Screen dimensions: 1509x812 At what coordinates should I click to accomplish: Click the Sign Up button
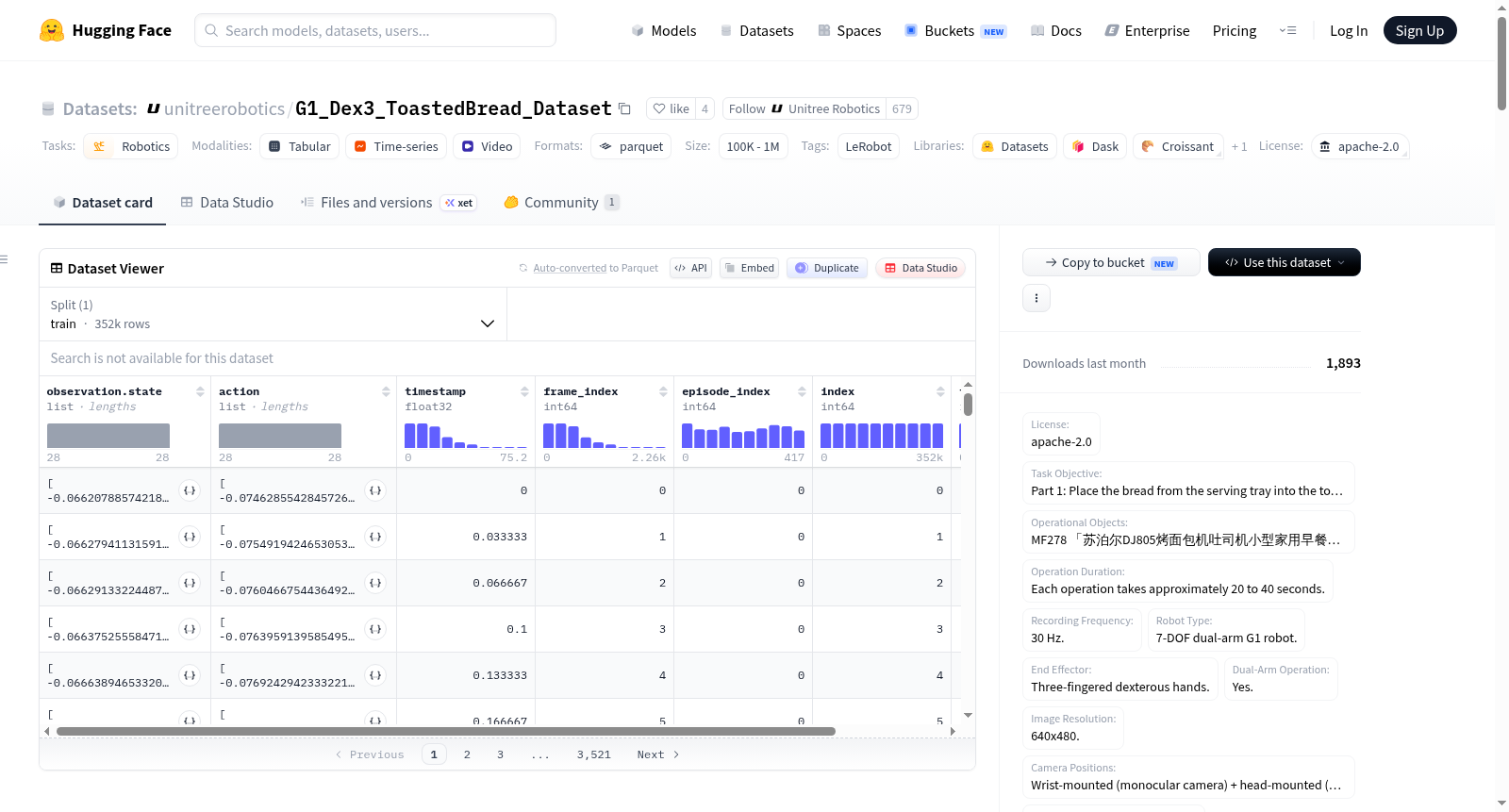tap(1419, 30)
